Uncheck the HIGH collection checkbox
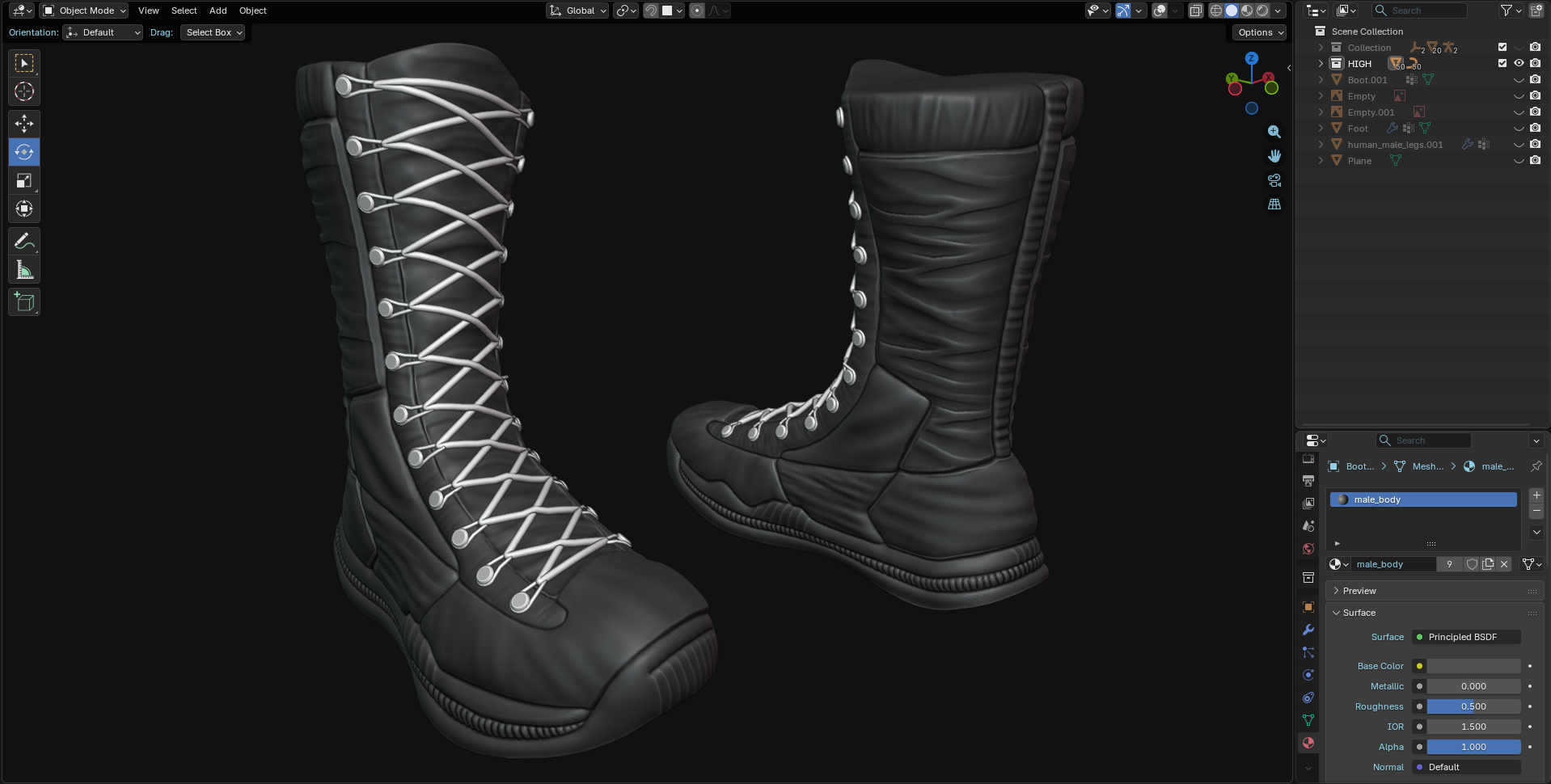Viewport: 1551px width, 784px height. (x=1502, y=63)
